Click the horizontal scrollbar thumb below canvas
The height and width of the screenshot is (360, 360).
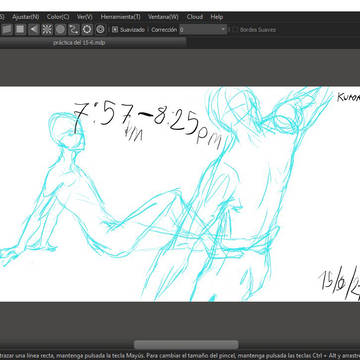point(186,345)
